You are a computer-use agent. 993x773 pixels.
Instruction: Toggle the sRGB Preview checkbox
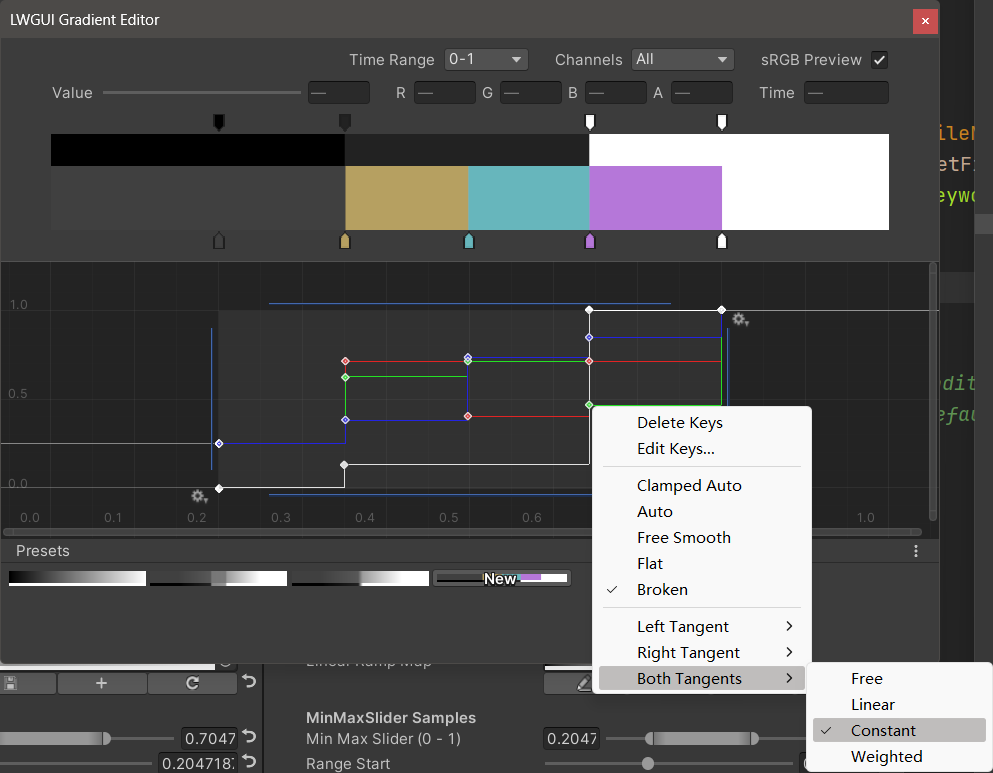click(x=879, y=60)
